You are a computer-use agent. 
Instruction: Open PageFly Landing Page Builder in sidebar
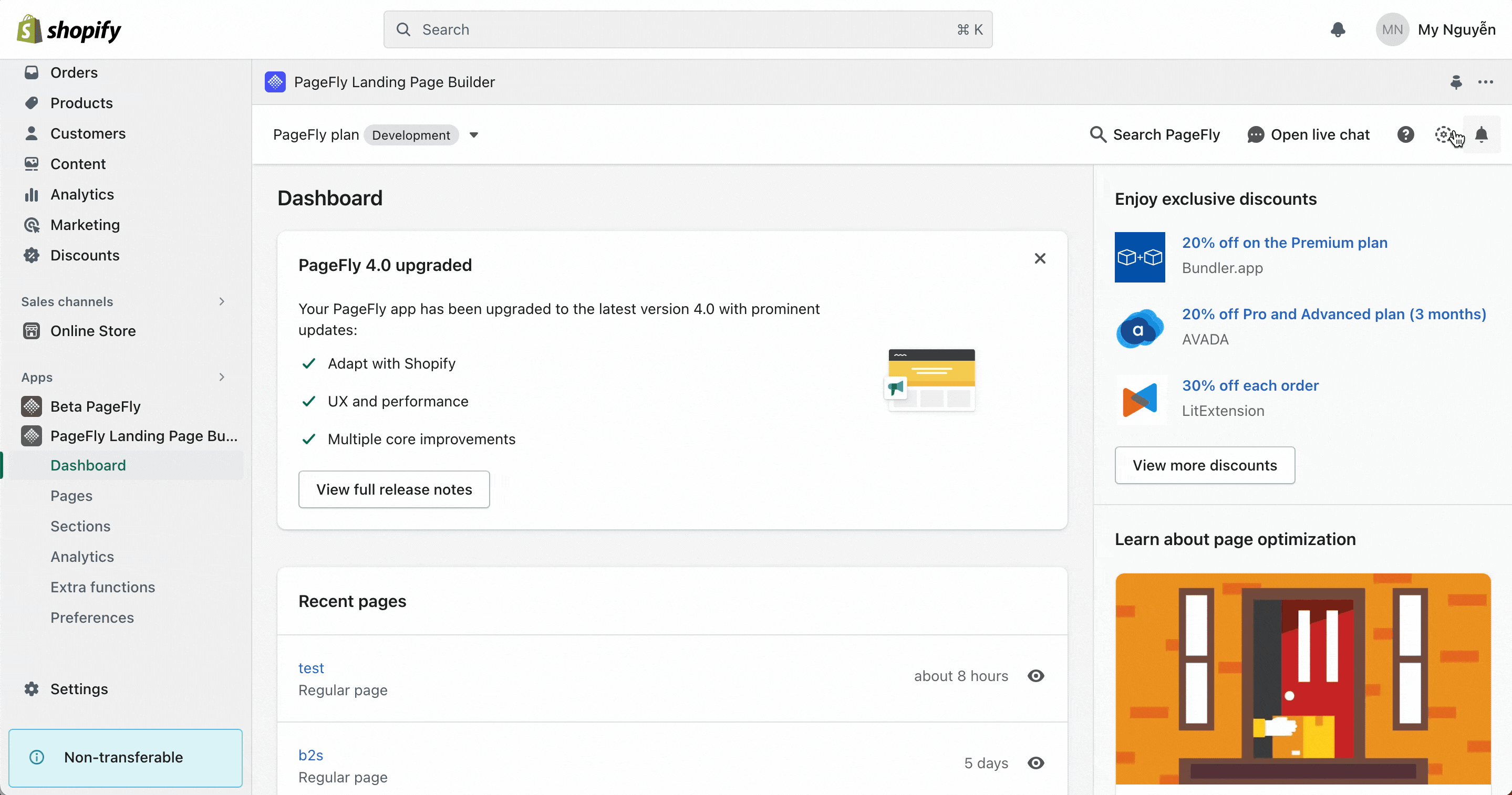144,436
